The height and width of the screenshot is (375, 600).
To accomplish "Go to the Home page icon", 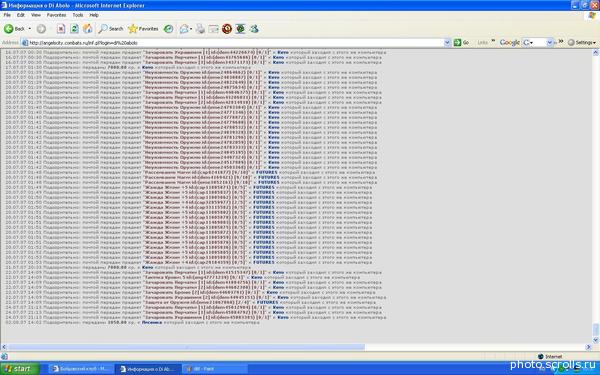I will 88,29.
